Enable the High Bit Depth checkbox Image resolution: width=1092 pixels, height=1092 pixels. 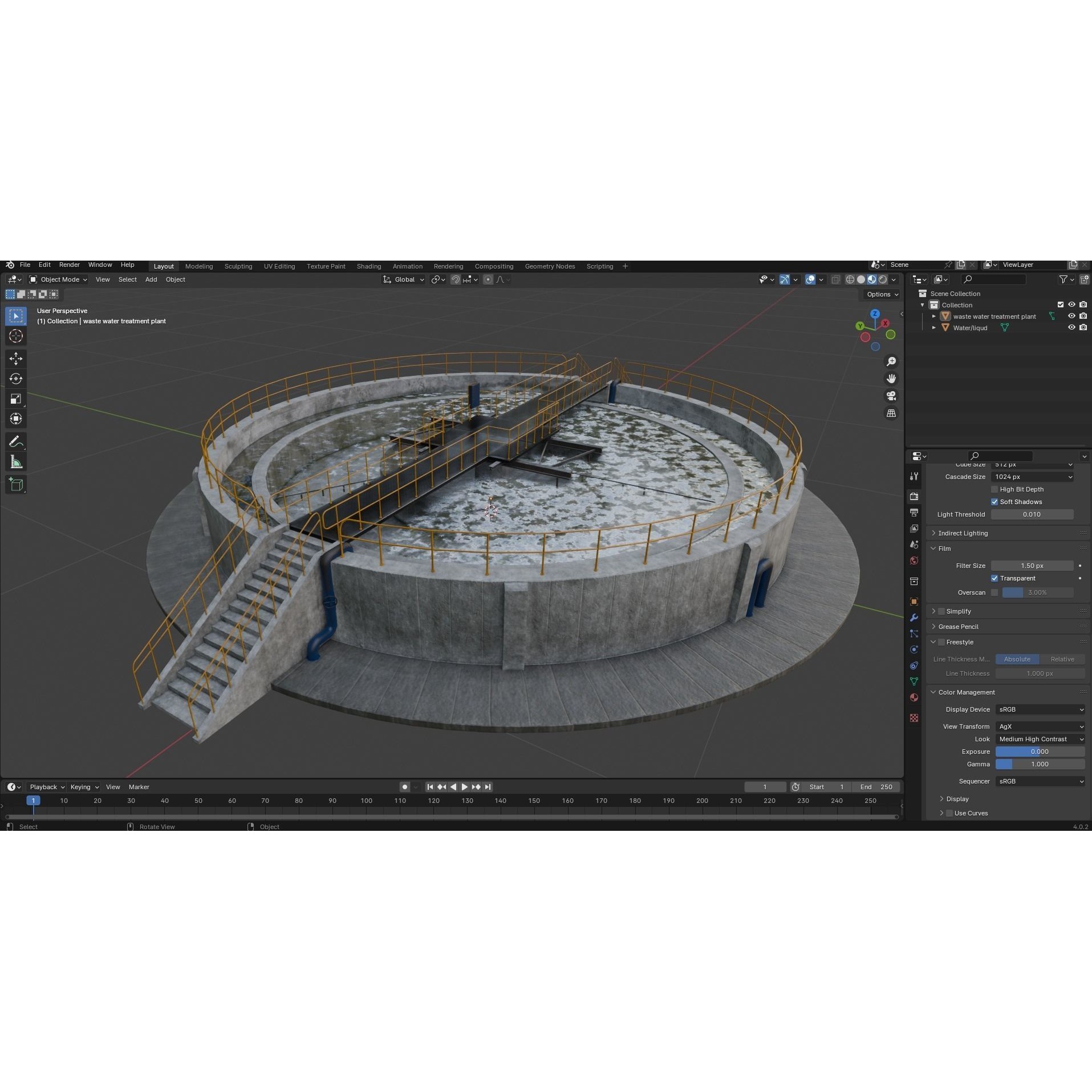pyautogui.click(x=994, y=489)
